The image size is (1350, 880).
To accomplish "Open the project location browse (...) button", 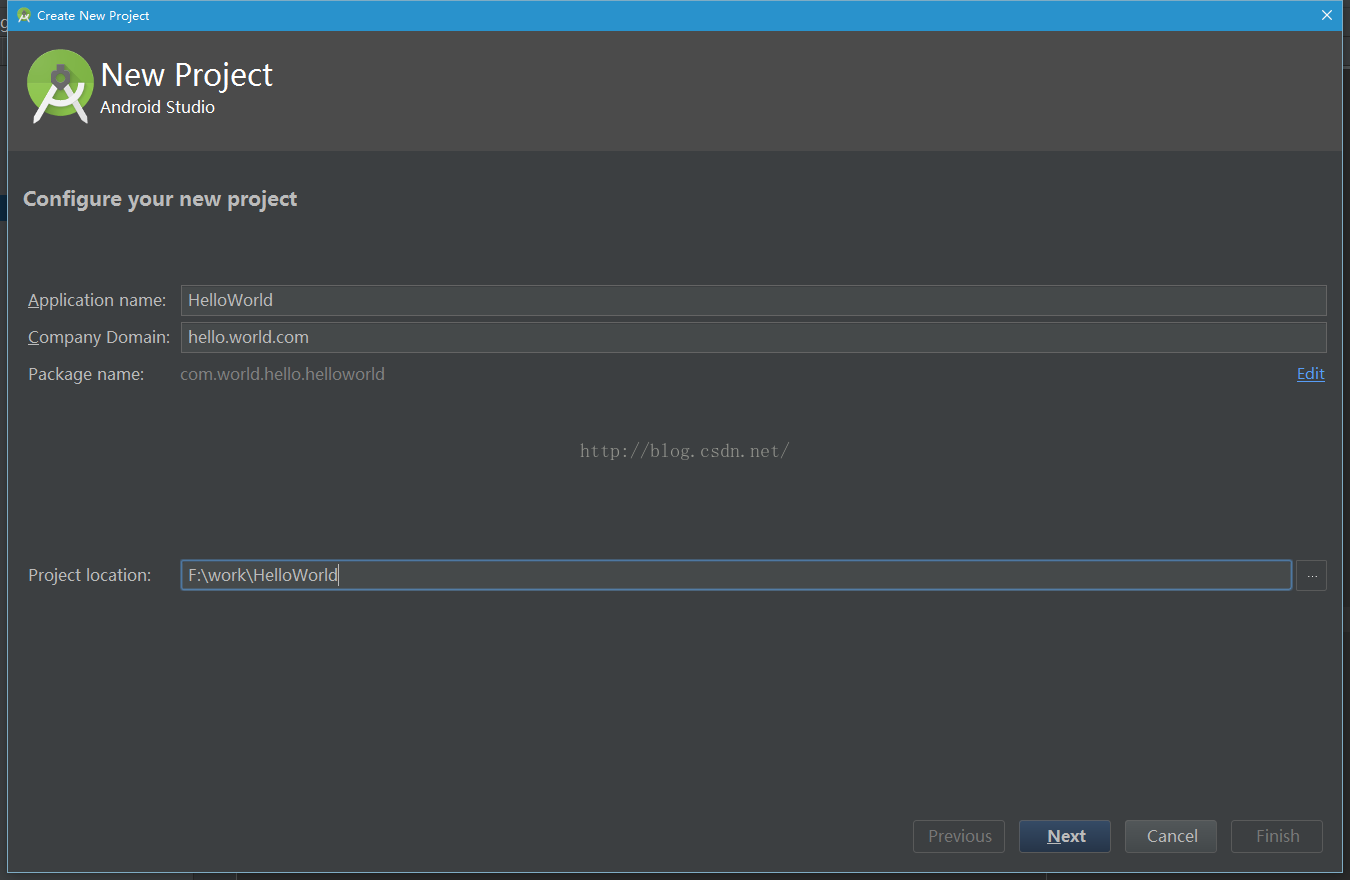I will pos(1311,575).
